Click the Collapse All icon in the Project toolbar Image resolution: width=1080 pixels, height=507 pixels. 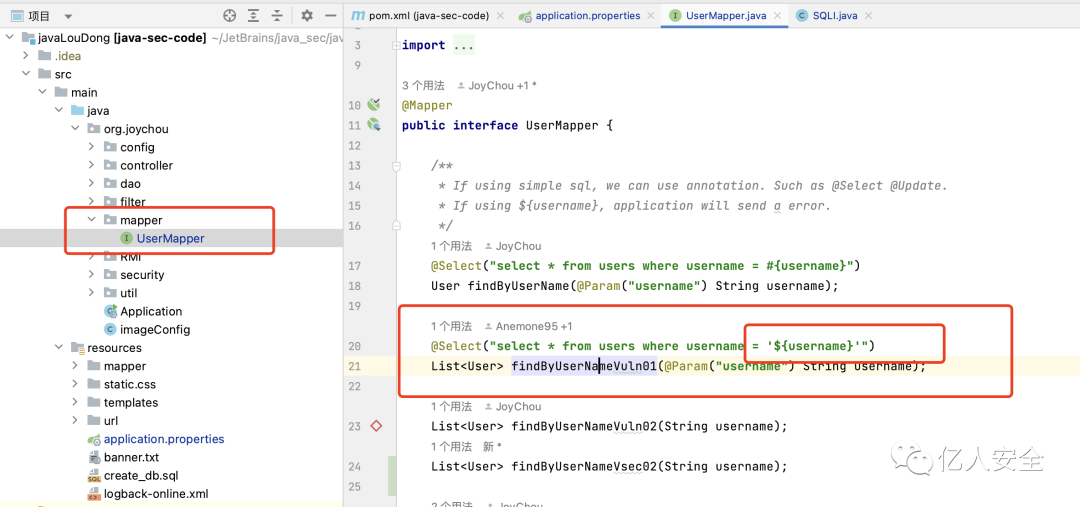pos(277,15)
